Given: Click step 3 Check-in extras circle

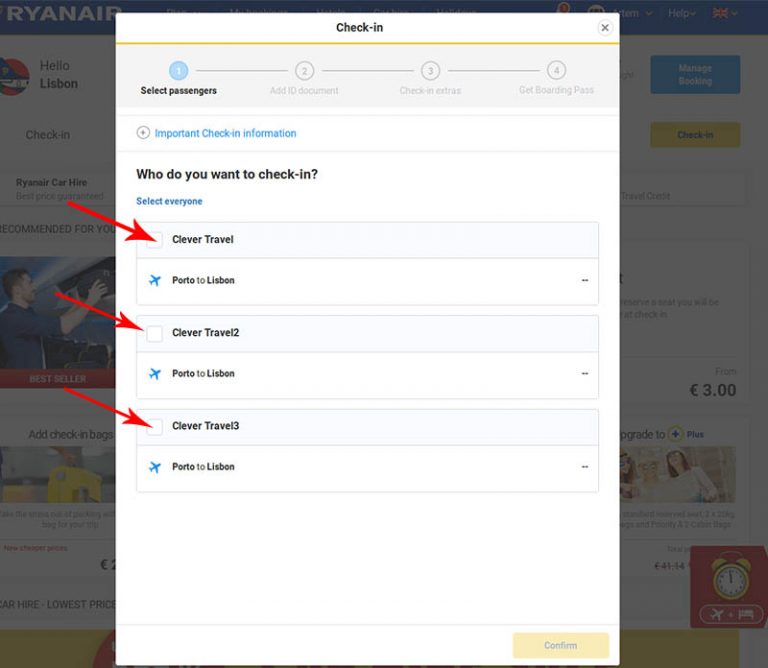Looking at the screenshot, I should 430,71.
